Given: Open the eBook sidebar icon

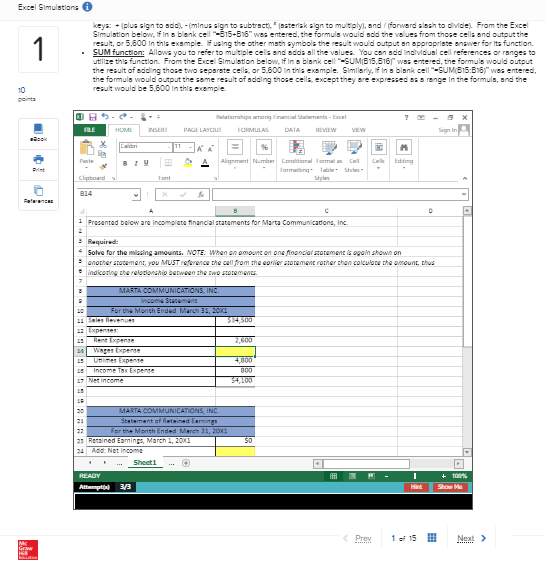Looking at the screenshot, I should pos(38,129).
